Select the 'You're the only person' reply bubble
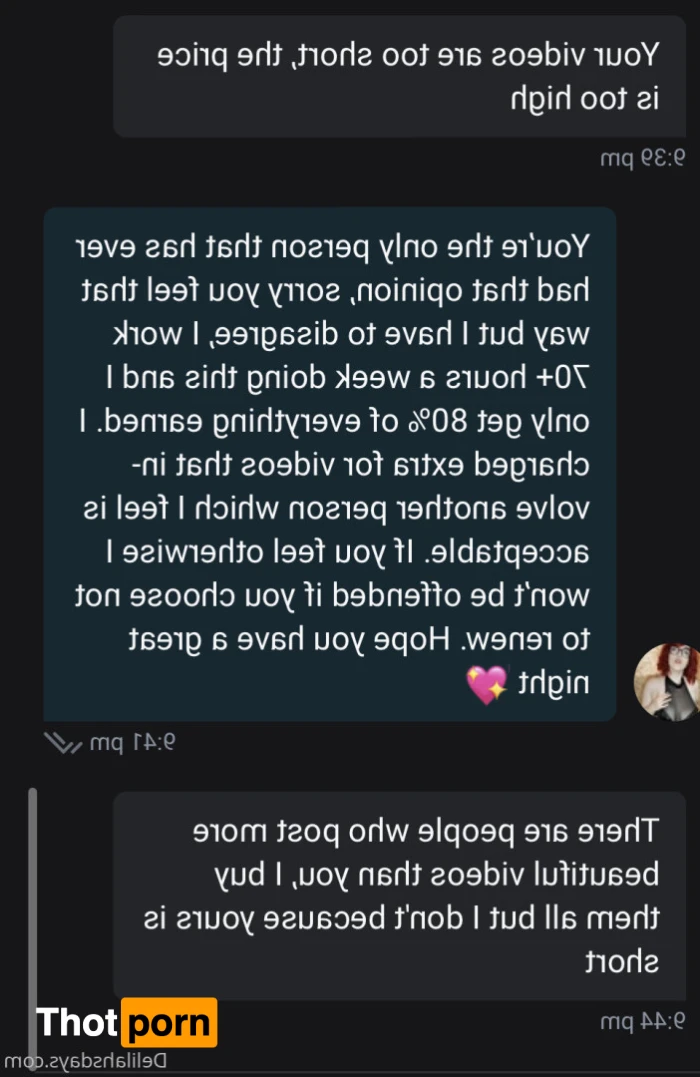This screenshot has width=700, height=1077. [330, 464]
